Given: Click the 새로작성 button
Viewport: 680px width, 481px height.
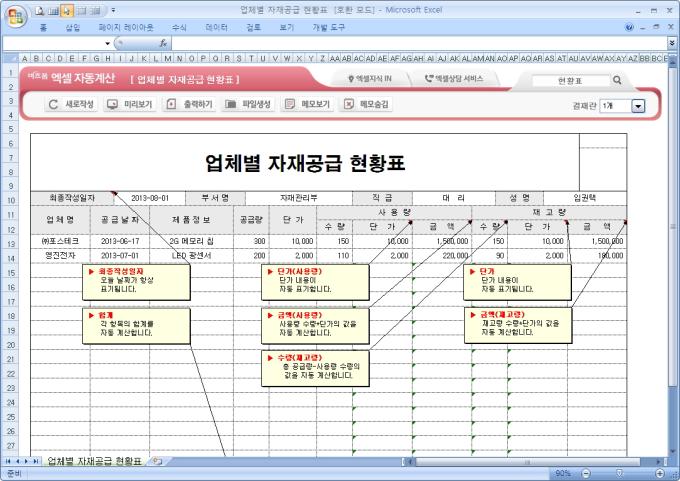Looking at the screenshot, I should [x=71, y=104].
